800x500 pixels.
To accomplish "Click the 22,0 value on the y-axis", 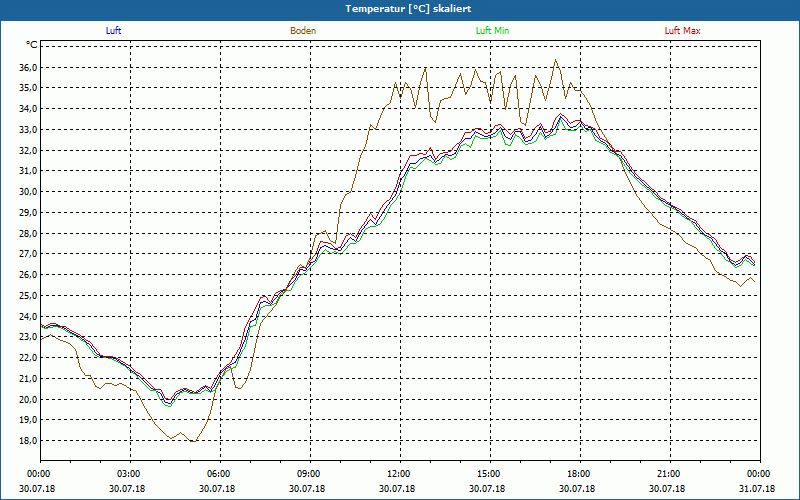I will click(x=29, y=358).
